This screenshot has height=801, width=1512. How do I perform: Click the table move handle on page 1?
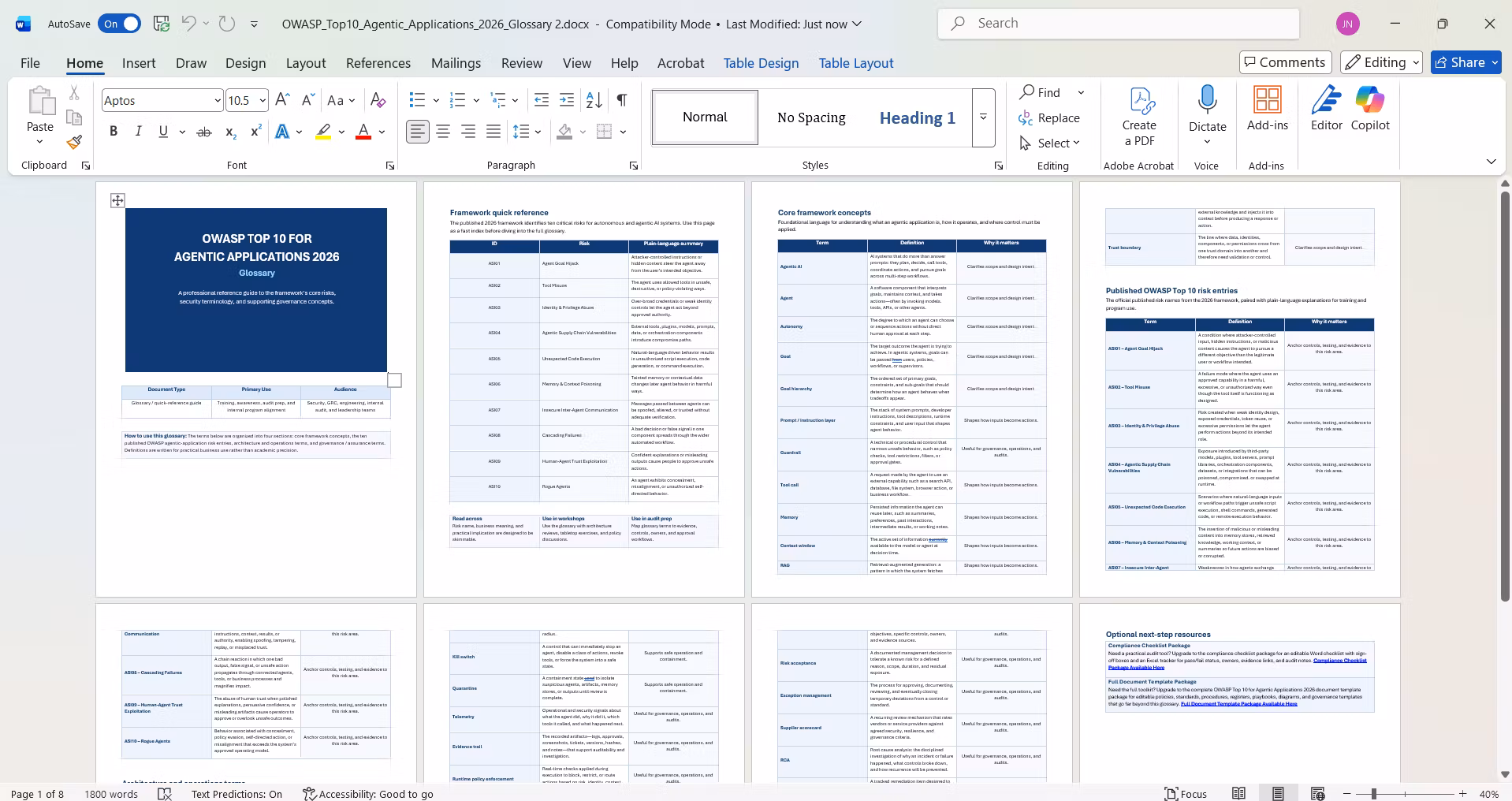tap(117, 200)
